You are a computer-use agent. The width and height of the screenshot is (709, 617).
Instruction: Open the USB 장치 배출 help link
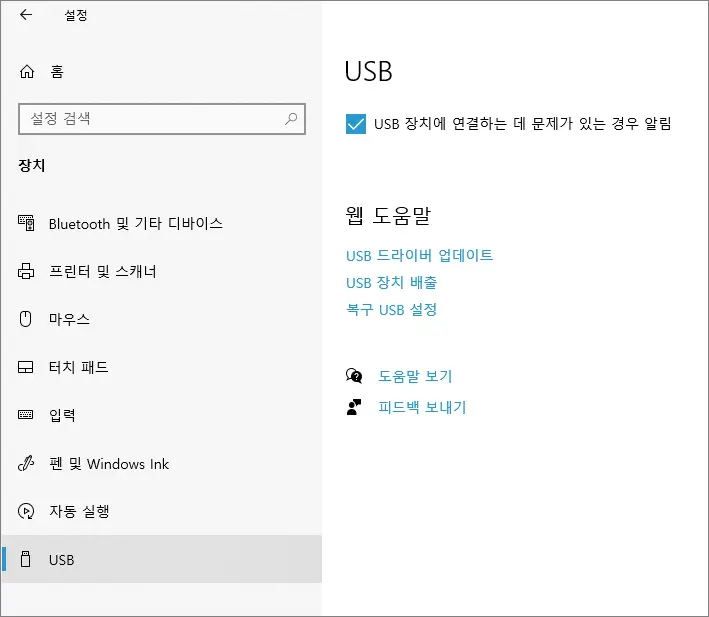click(x=391, y=283)
